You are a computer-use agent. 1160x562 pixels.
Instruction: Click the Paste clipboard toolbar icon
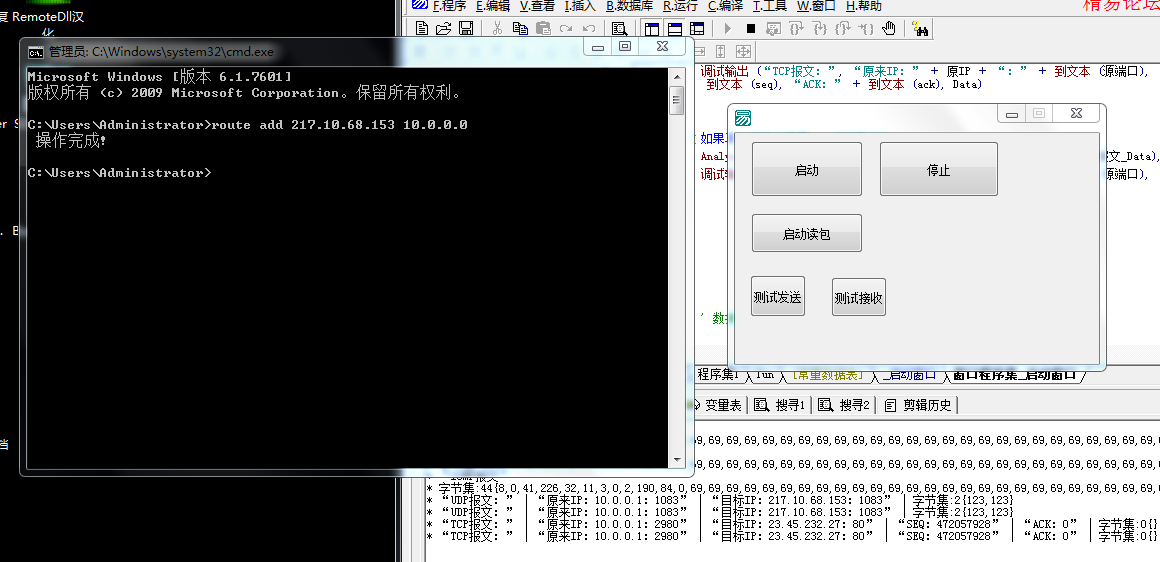[x=543, y=29]
